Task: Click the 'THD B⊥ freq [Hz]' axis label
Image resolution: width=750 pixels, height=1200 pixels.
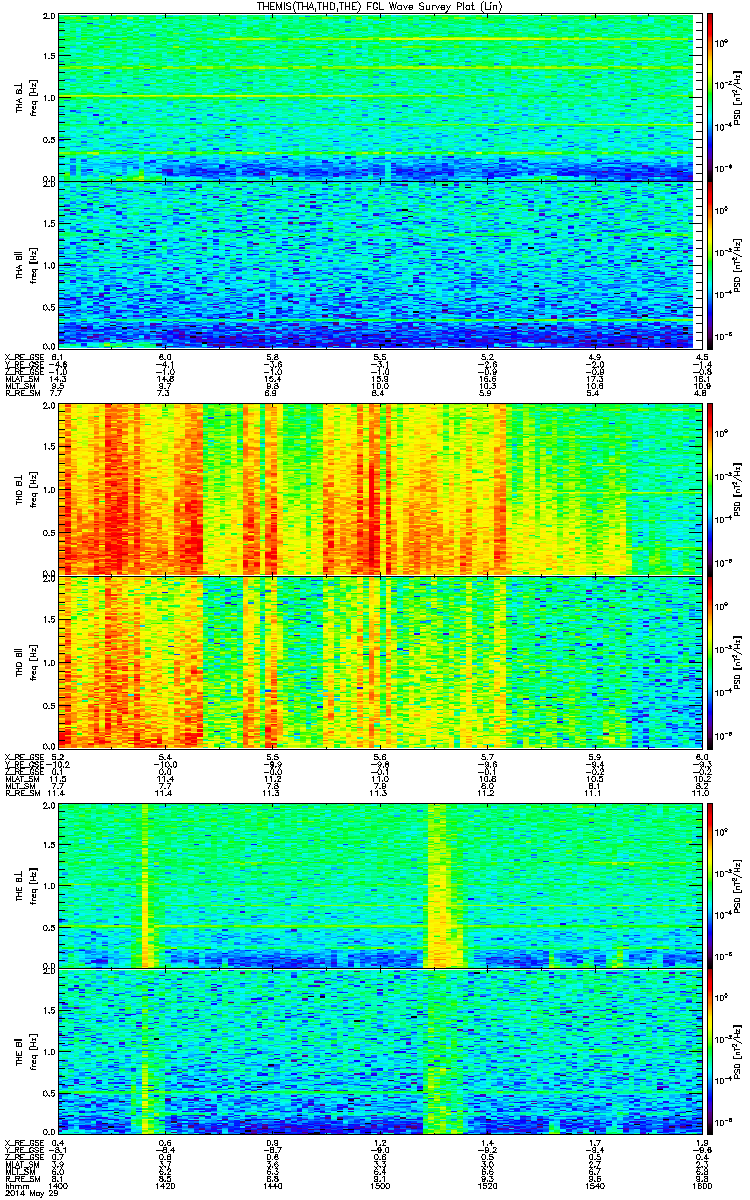Action: 24,490
